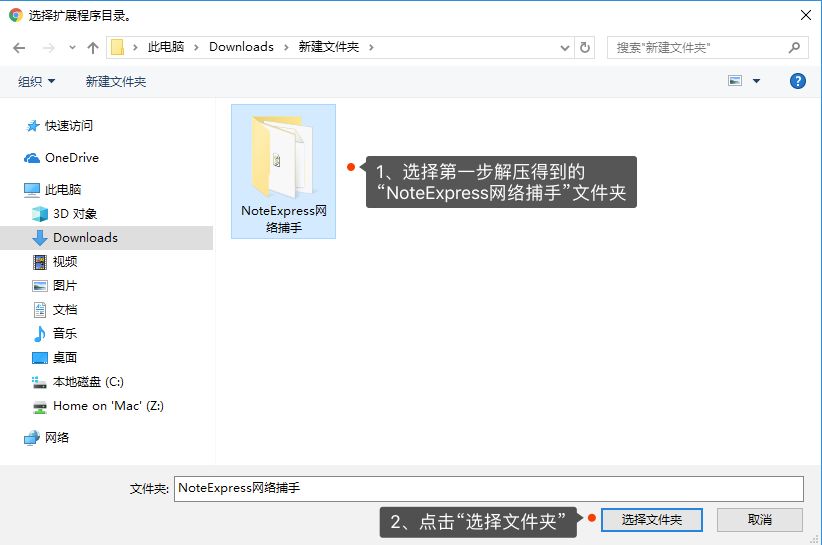This screenshot has width=822, height=545.
Task: Click the Home on 'Mac' network drive icon
Action: pyautogui.click(x=40, y=407)
